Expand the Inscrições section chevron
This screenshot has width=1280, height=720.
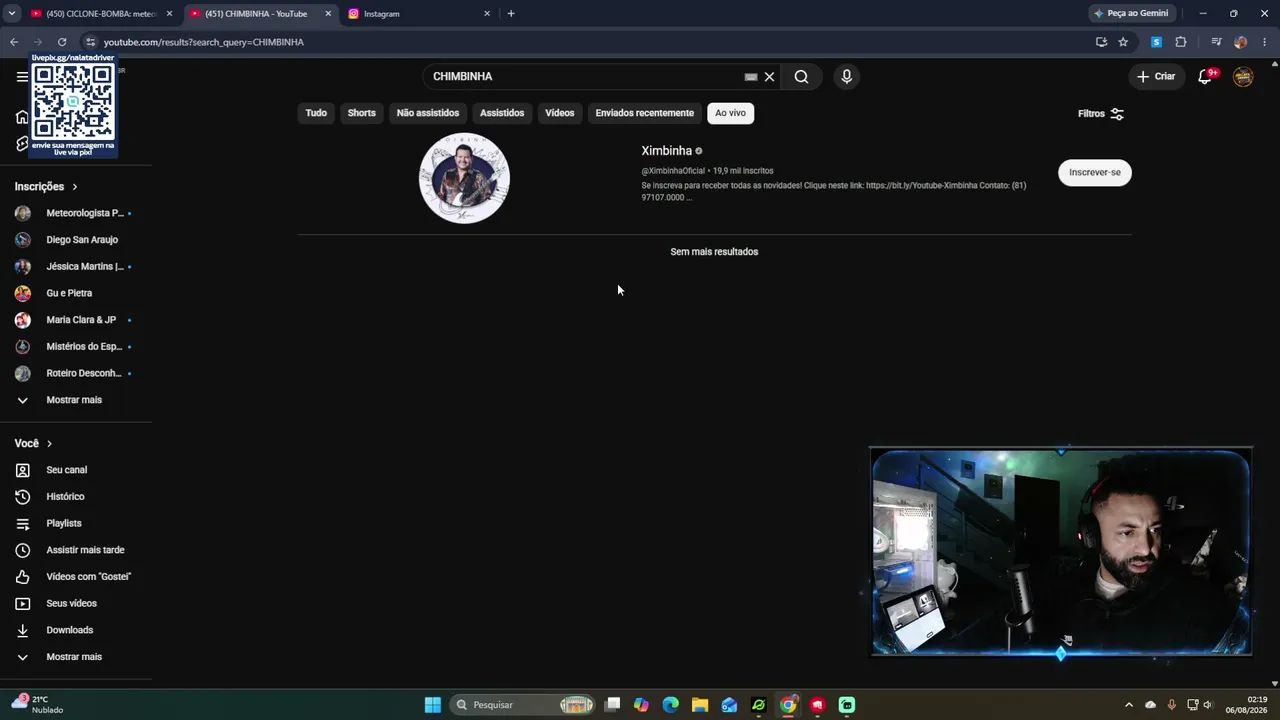[x=74, y=187]
